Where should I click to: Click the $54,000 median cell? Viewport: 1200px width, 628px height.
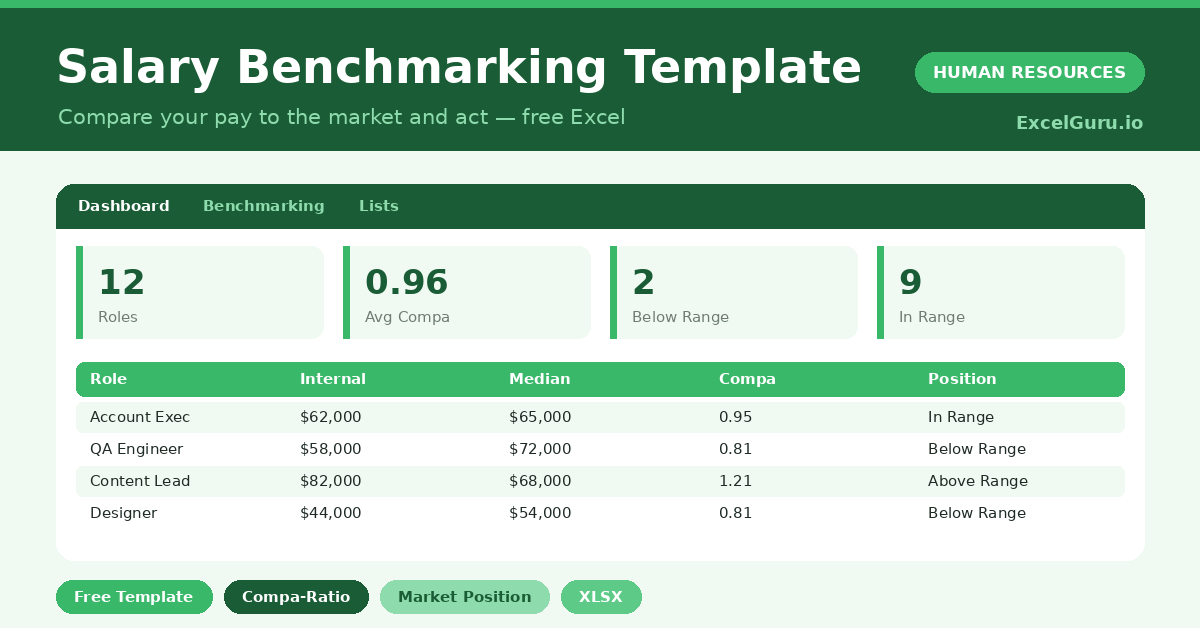coord(540,513)
